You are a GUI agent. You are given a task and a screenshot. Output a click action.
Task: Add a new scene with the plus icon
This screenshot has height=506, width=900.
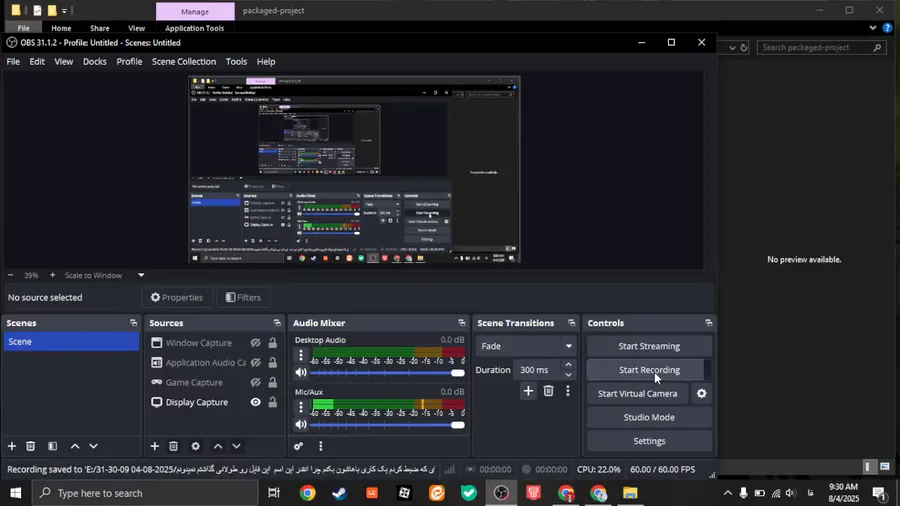pyautogui.click(x=11, y=446)
